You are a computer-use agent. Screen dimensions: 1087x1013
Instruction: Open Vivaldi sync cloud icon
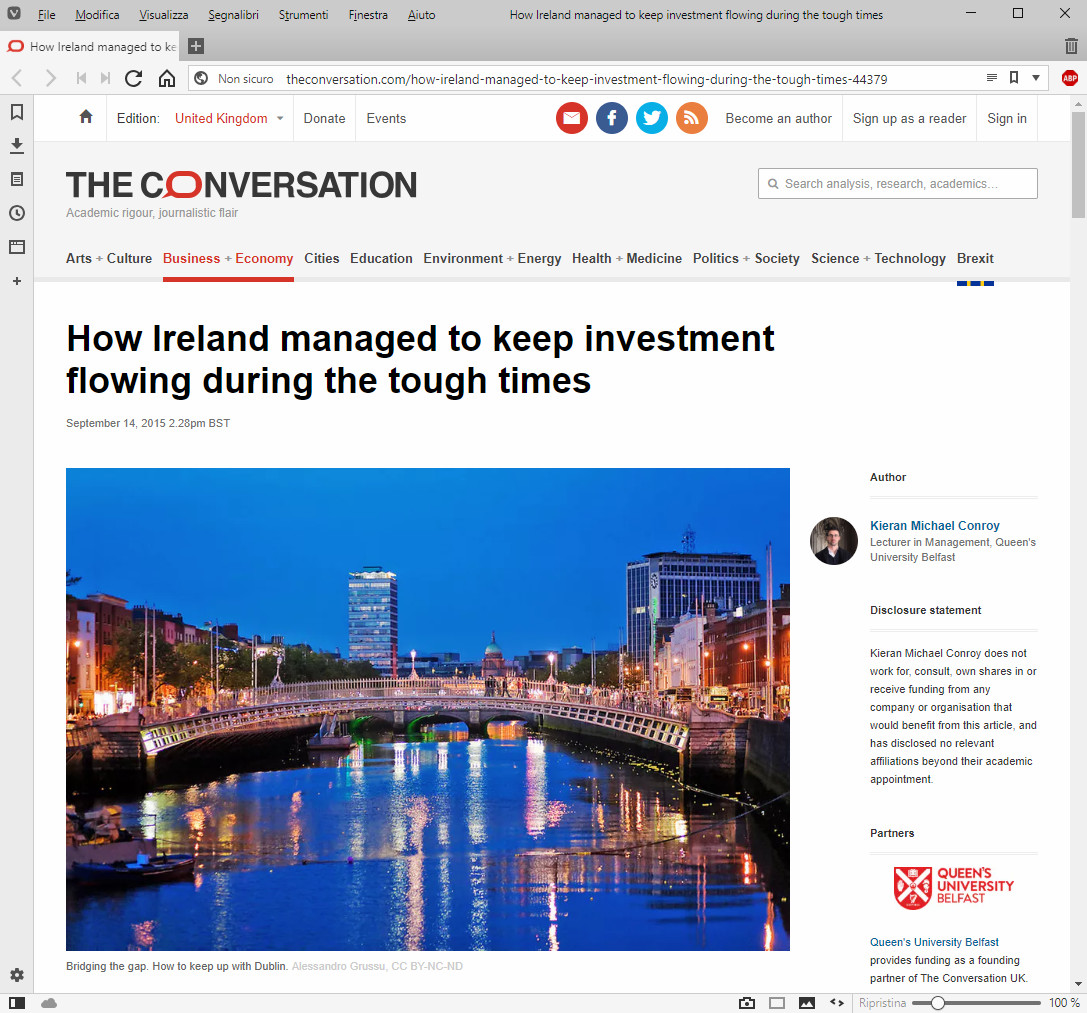click(49, 1003)
